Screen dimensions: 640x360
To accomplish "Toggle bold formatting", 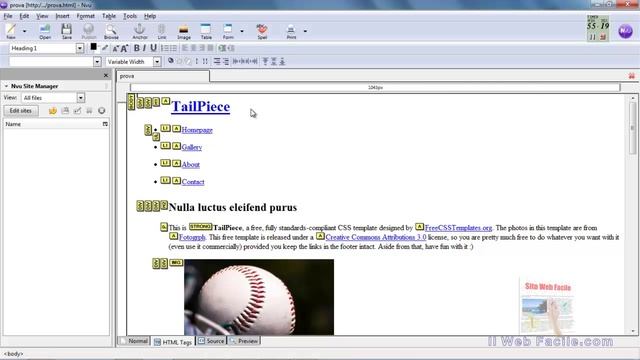I will tap(136, 48).
